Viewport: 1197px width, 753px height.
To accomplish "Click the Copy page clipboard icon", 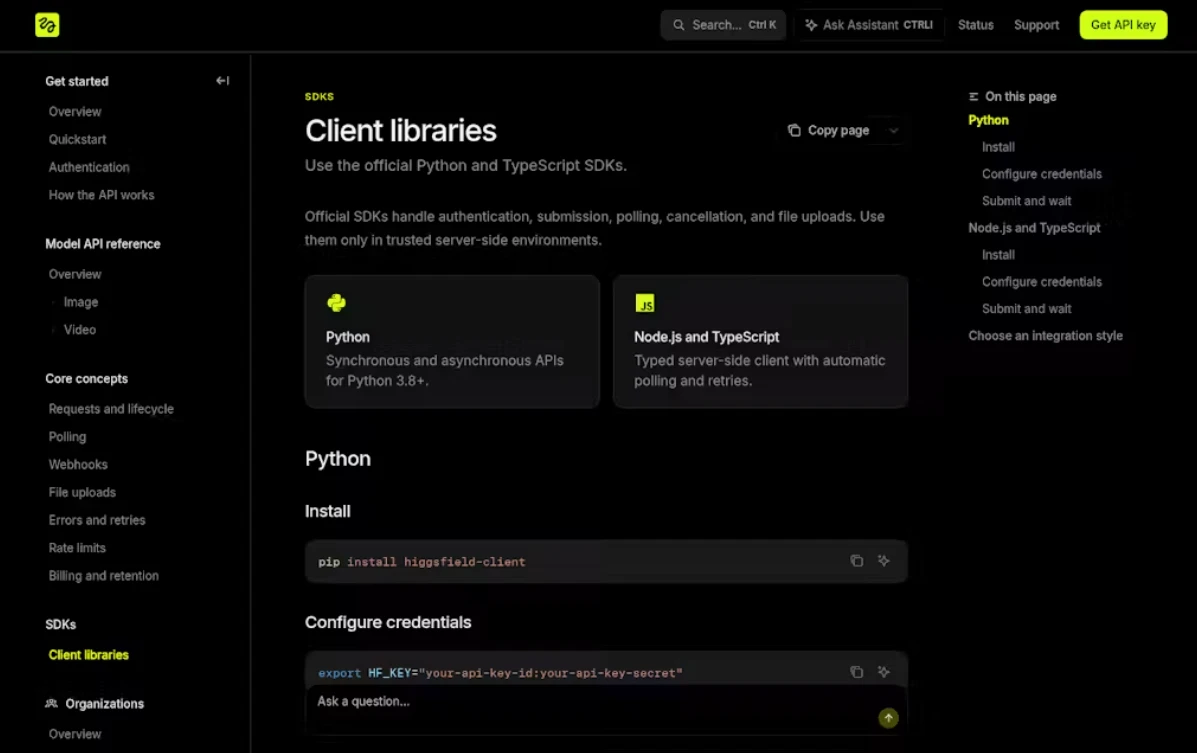I will point(794,131).
